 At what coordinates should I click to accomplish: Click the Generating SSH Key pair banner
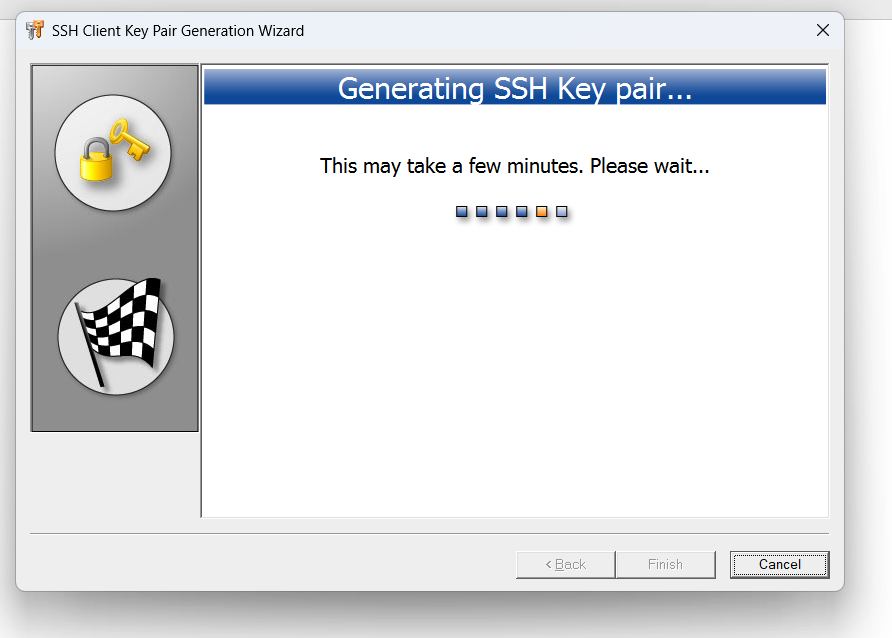click(514, 88)
